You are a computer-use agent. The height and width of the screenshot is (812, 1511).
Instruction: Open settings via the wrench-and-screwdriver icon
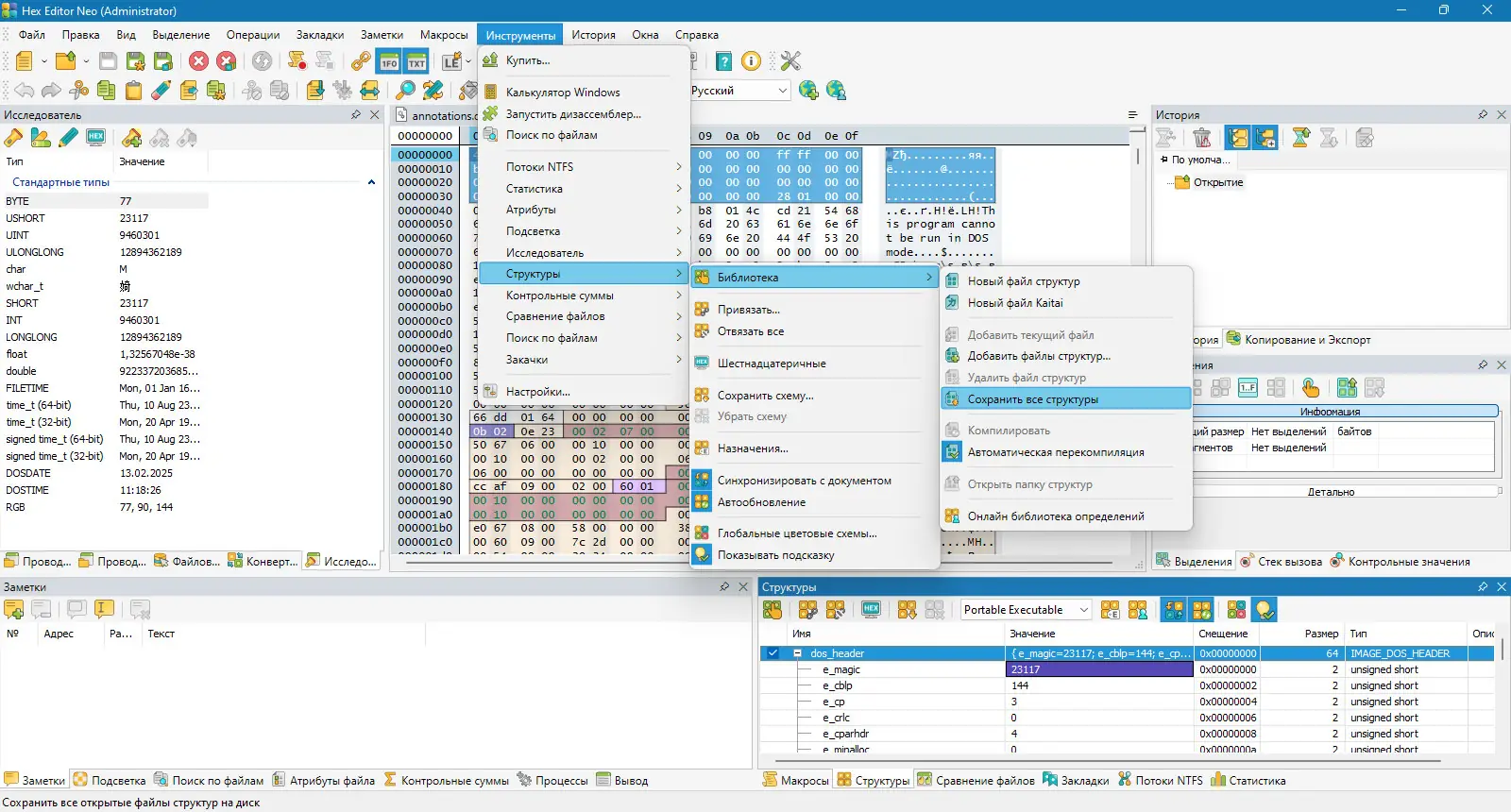[790, 61]
